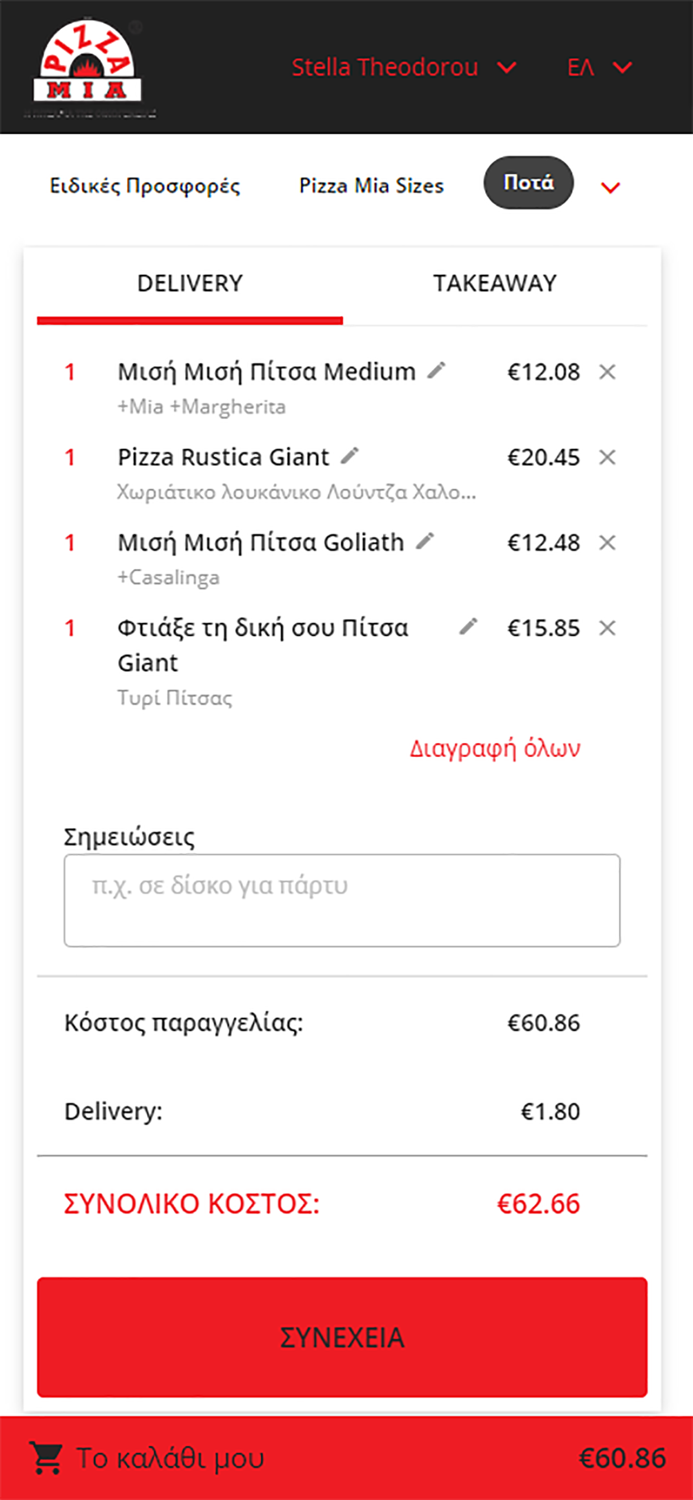
Task: Open the Ειδικές Προσφορές category
Action: 145,186
